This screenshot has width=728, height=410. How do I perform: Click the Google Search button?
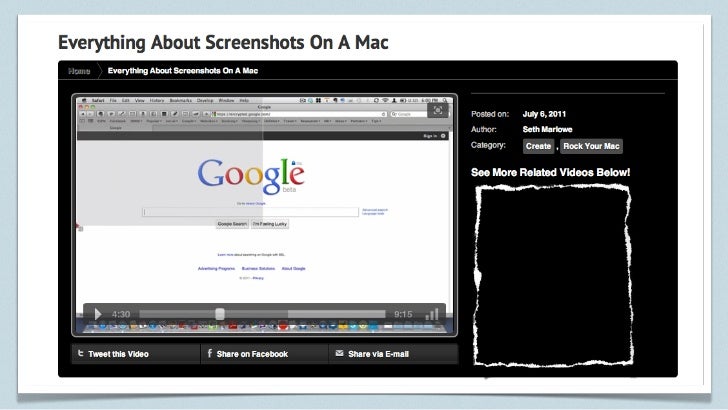(232, 224)
